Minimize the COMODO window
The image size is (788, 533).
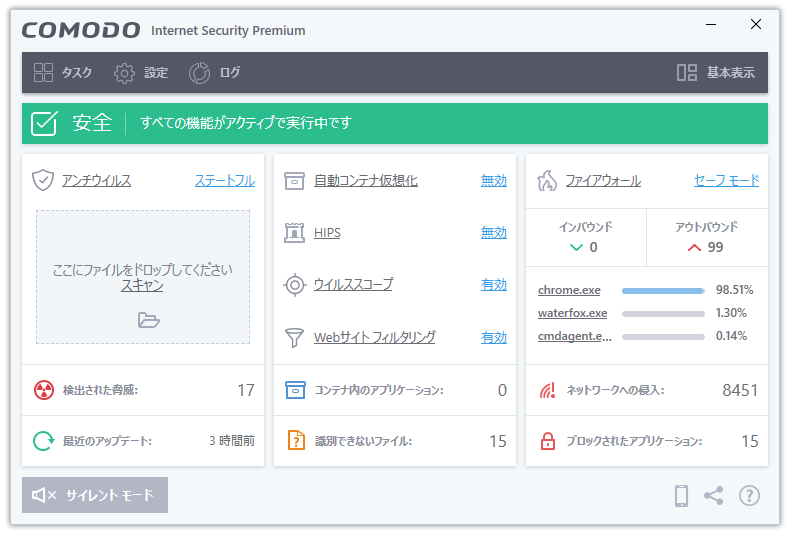point(711,24)
